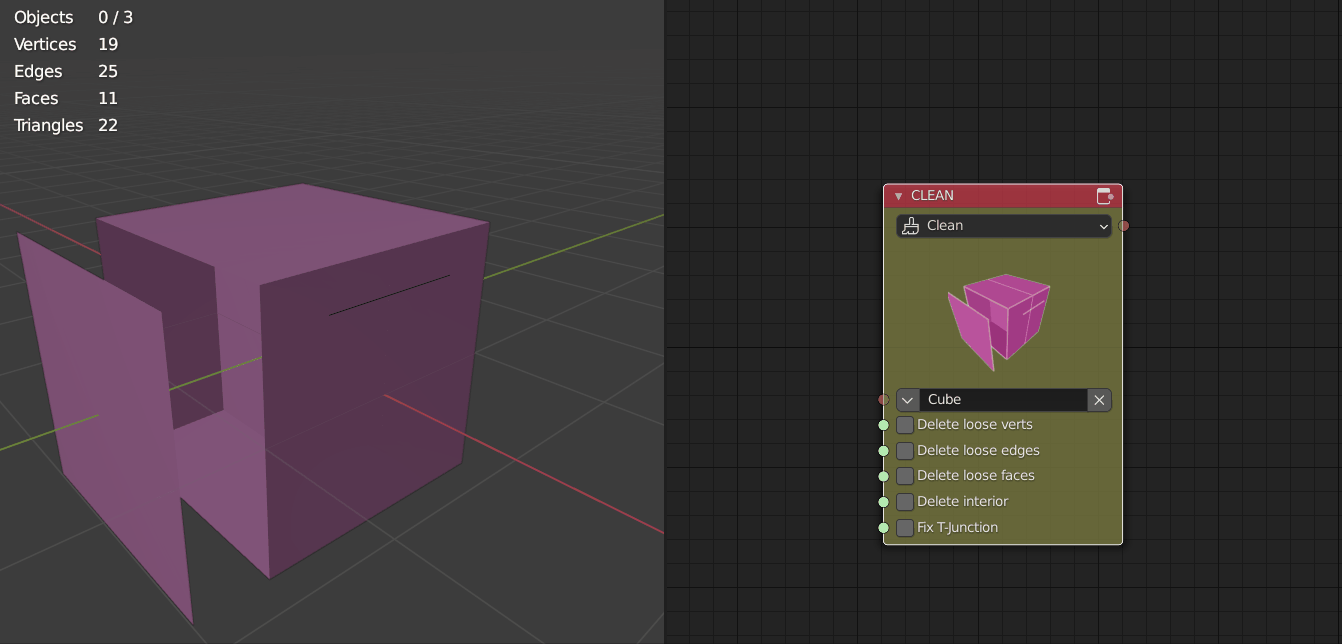The width and height of the screenshot is (1342, 644).
Task: Click the Clean node output socket
Action: [x=1124, y=226]
